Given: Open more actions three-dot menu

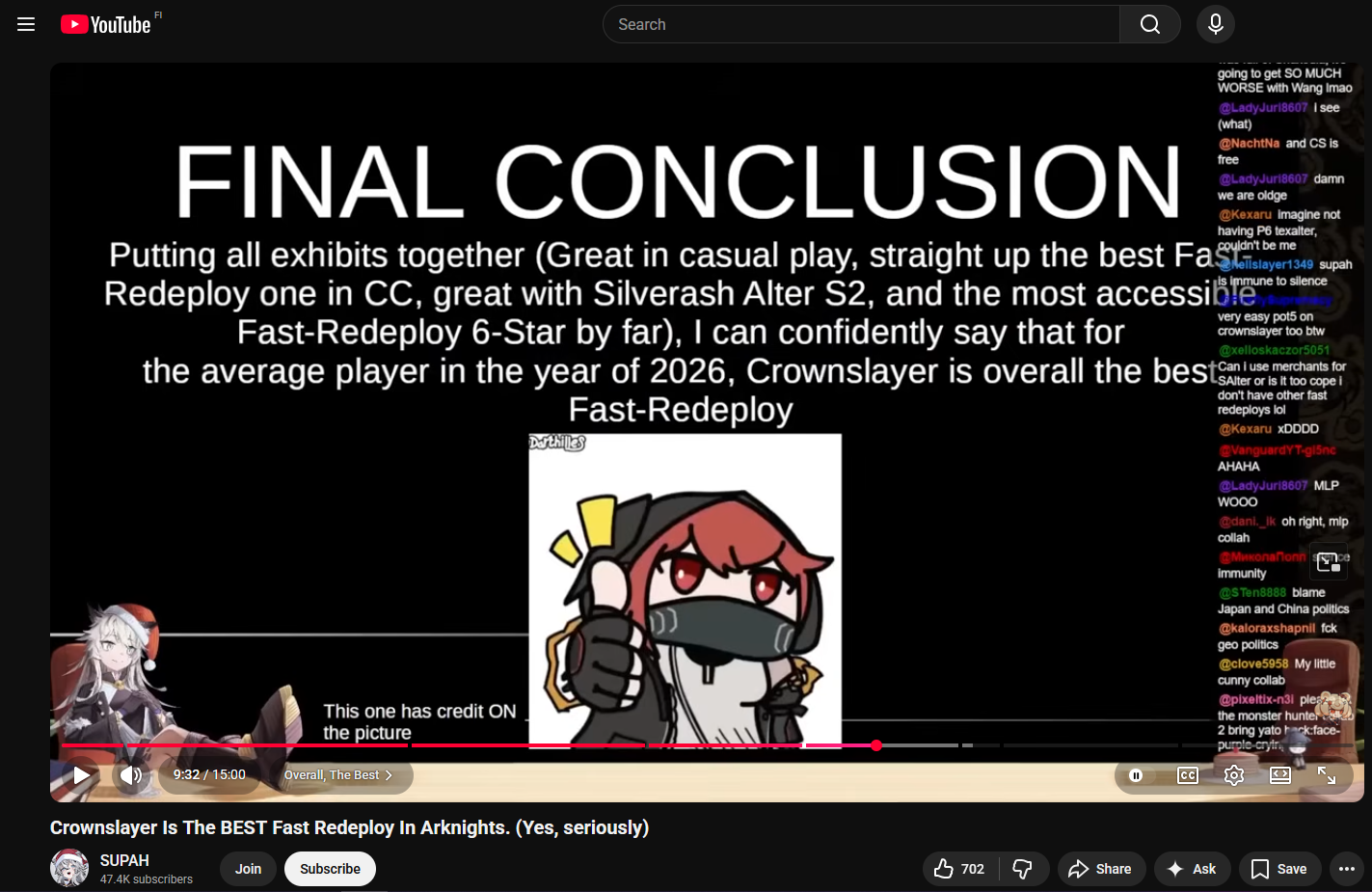Looking at the screenshot, I should click(x=1347, y=869).
